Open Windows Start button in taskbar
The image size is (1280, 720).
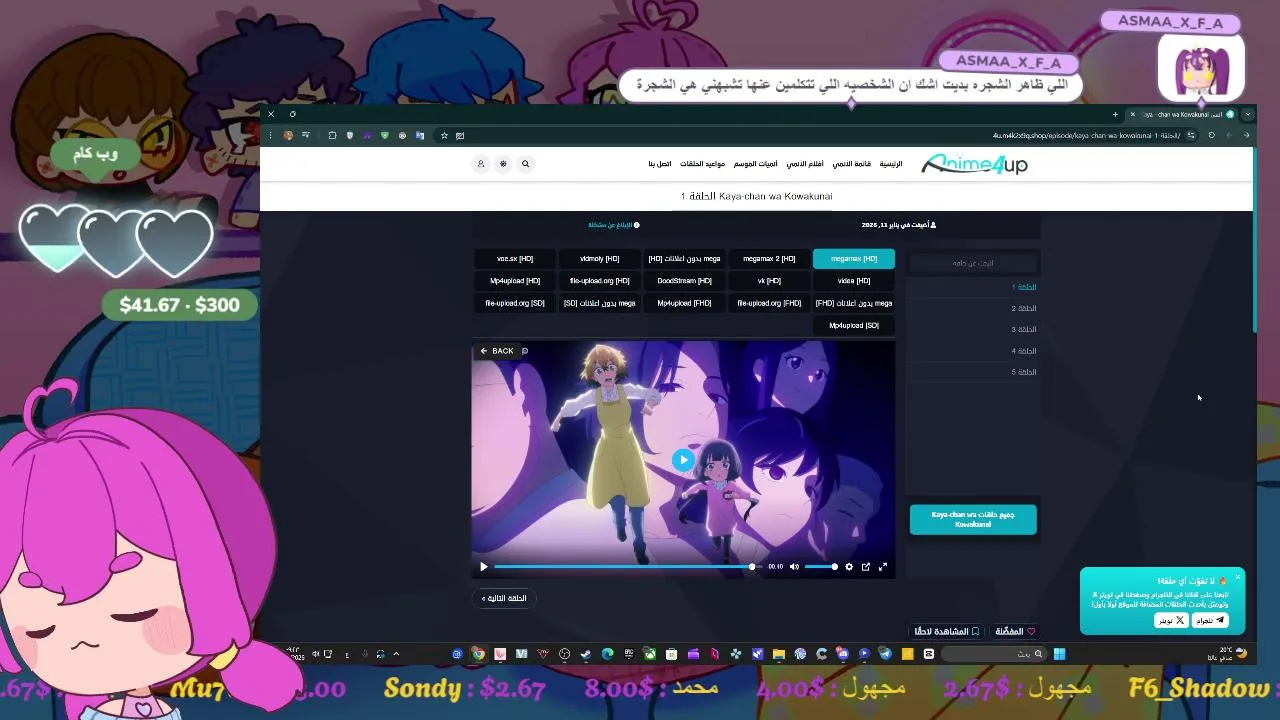pyautogui.click(x=1059, y=654)
